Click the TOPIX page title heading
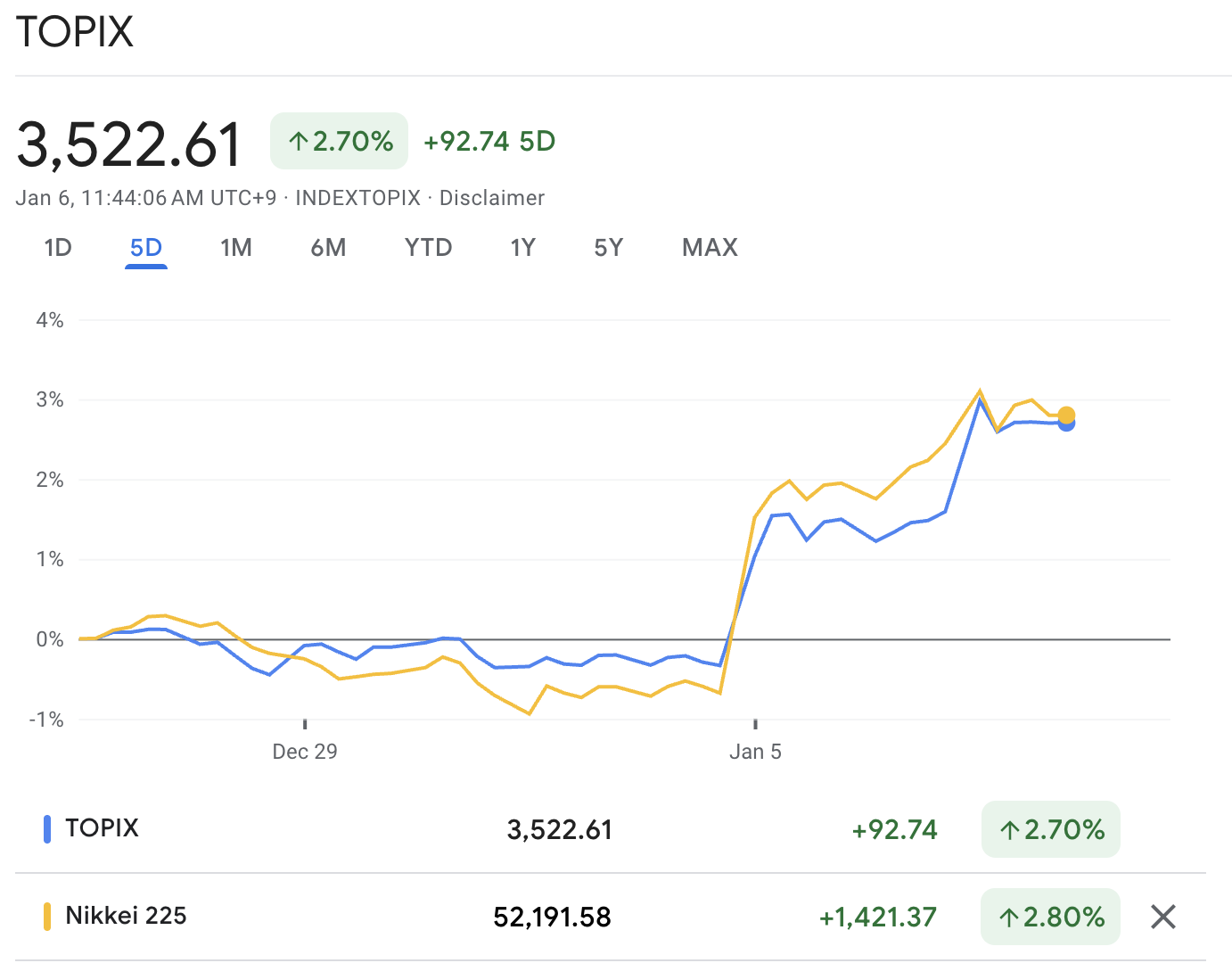Image resolution: width=1232 pixels, height=963 pixels. click(x=75, y=31)
